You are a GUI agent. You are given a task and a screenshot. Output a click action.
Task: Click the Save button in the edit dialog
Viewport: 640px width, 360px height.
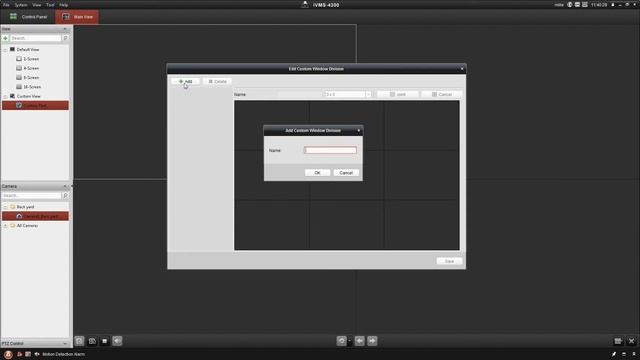(449, 261)
